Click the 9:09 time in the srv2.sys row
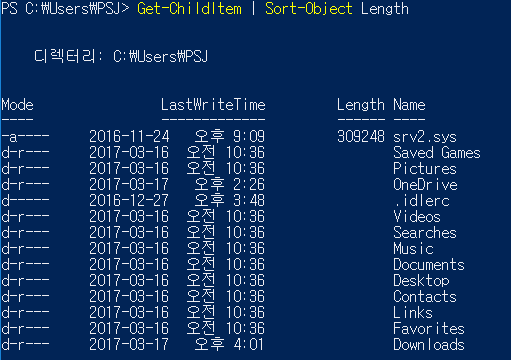 pos(249,137)
